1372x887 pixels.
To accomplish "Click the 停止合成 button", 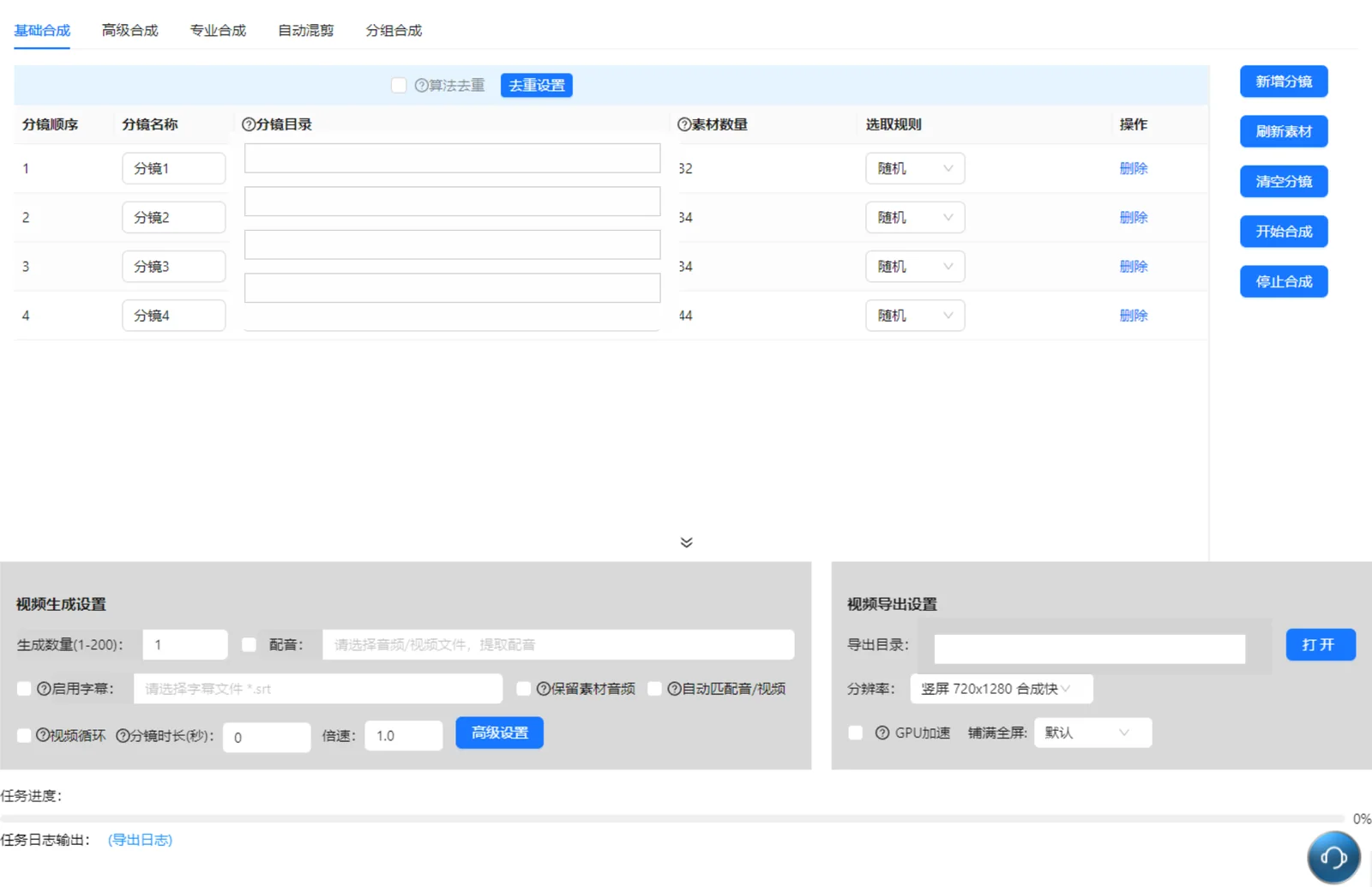I will coord(1284,281).
